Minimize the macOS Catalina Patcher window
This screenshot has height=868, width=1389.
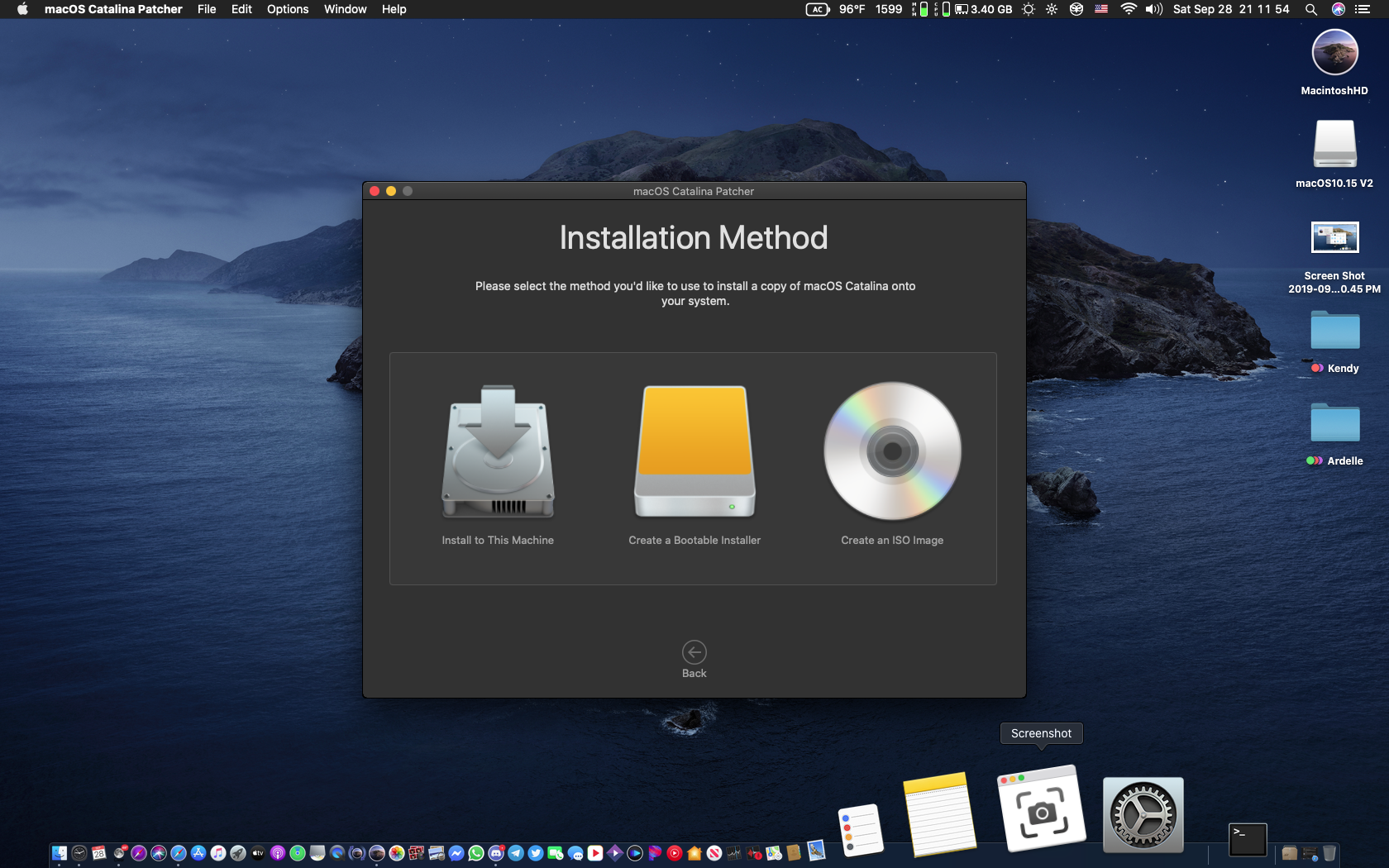pyautogui.click(x=391, y=191)
